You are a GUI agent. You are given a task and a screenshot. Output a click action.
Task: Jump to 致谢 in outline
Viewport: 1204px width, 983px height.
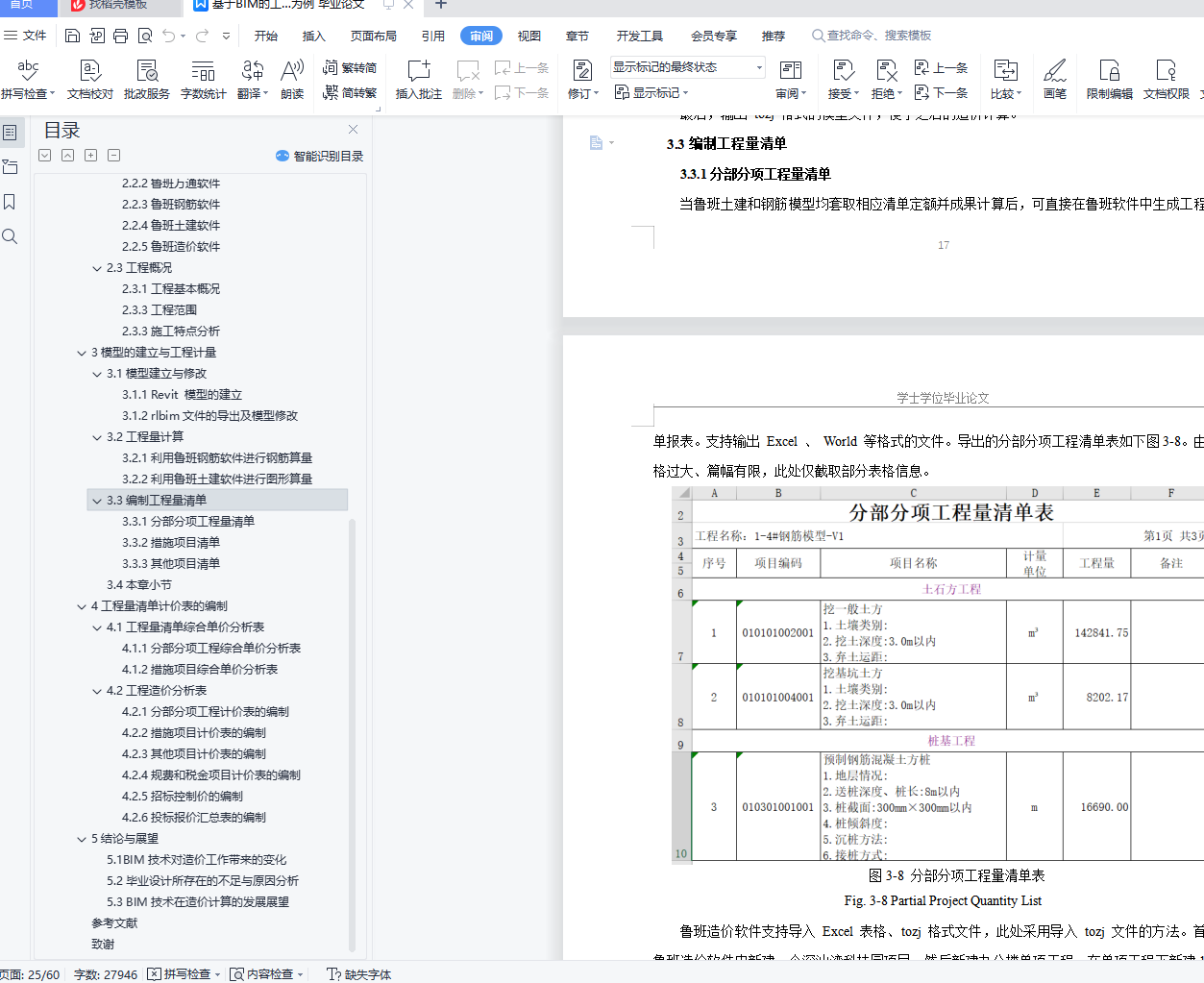click(x=103, y=945)
